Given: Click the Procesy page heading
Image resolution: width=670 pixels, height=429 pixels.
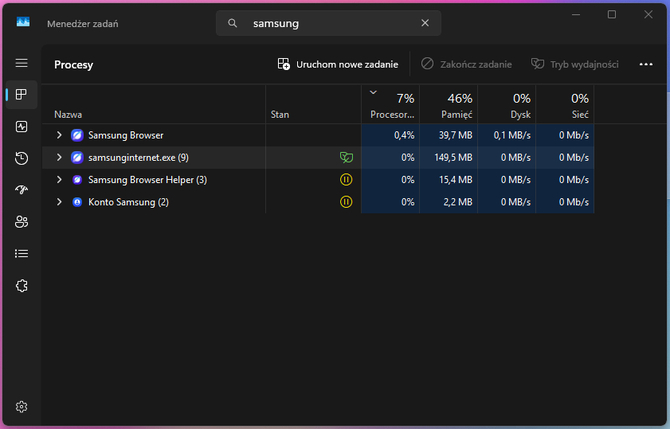Looking at the screenshot, I should (x=73, y=65).
